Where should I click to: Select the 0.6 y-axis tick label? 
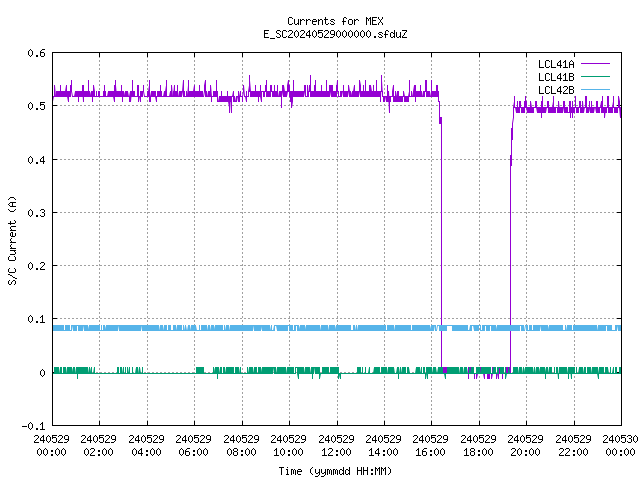click(x=36, y=53)
